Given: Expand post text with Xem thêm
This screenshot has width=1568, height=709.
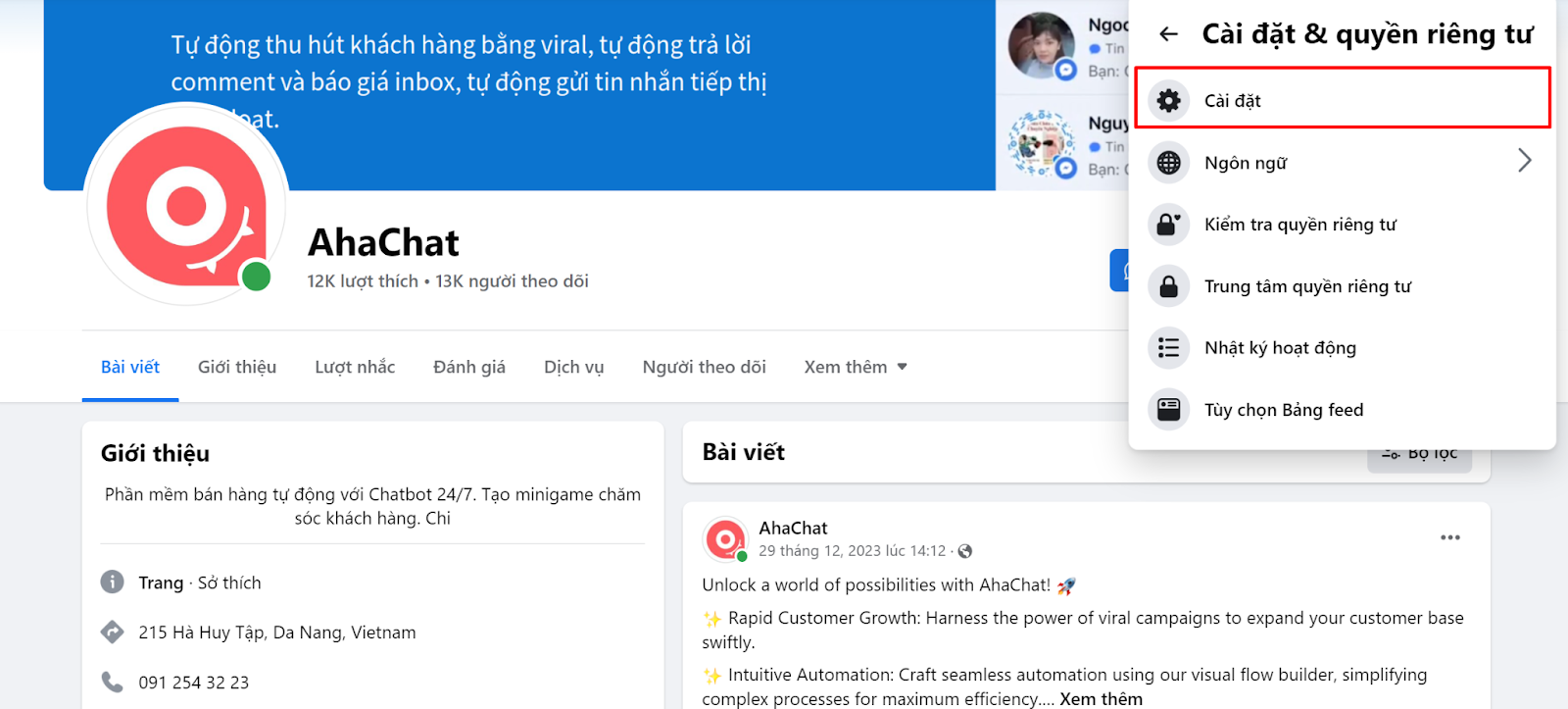Looking at the screenshot, I should [x=1101, y=699].
